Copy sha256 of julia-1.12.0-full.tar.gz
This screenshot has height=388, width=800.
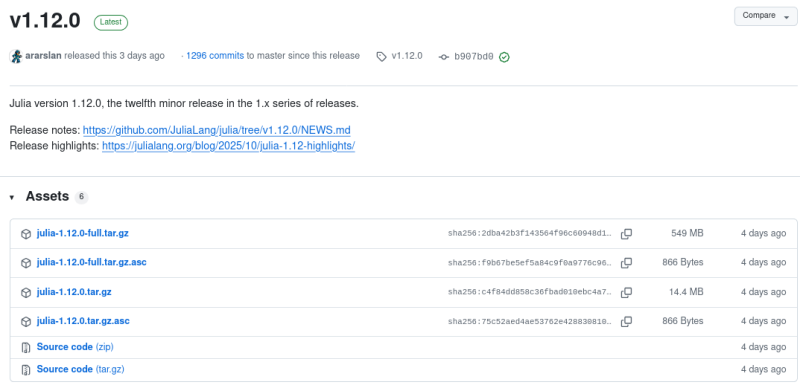pyautogui.click(x=626, y=234)
